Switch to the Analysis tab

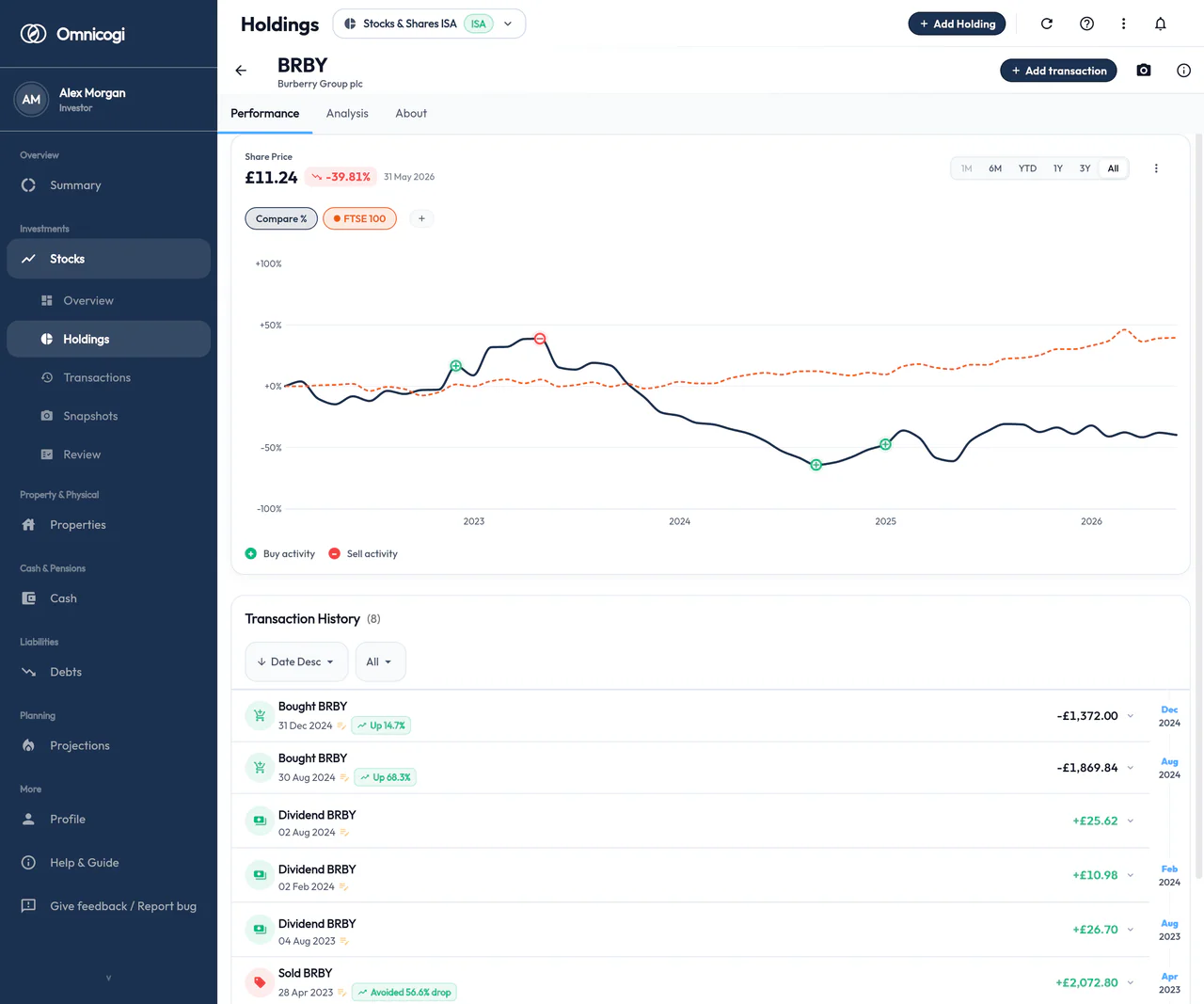tap(347, 114)
